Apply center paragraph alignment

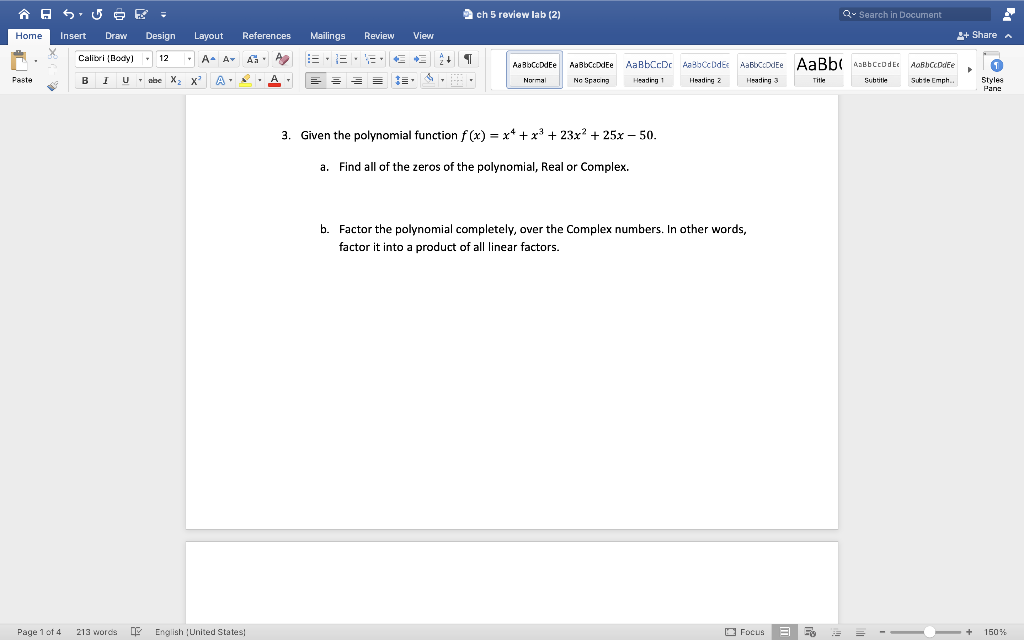click(x=336, y=80)
